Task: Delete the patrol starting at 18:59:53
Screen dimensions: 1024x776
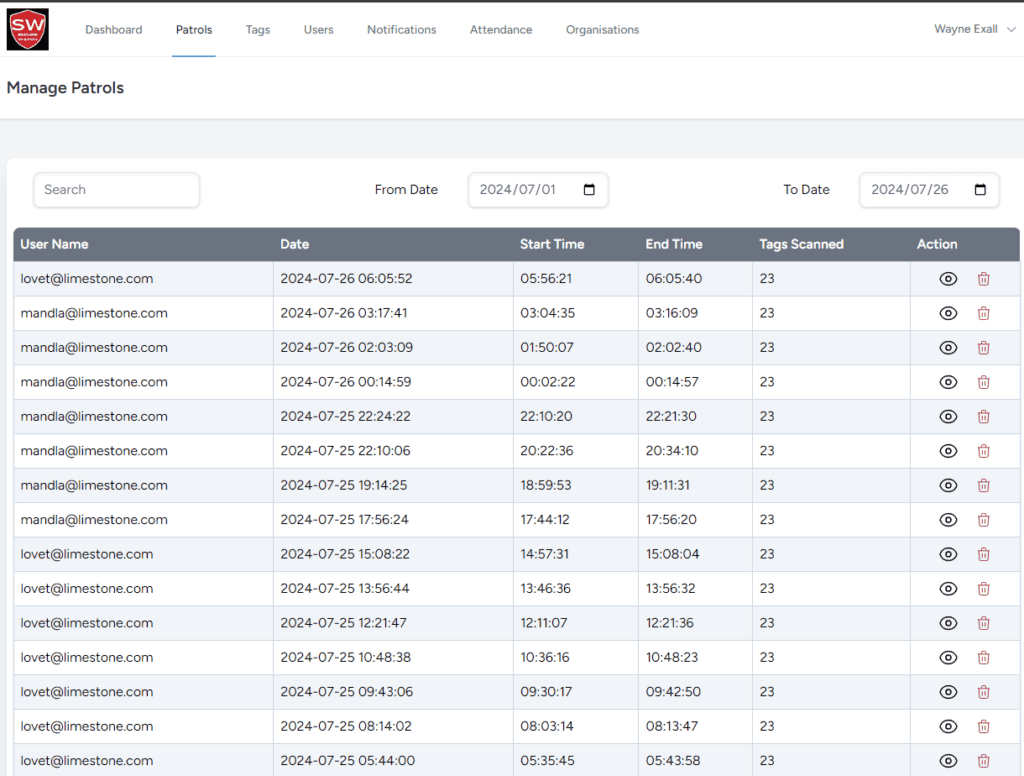Action: [983, 486]
